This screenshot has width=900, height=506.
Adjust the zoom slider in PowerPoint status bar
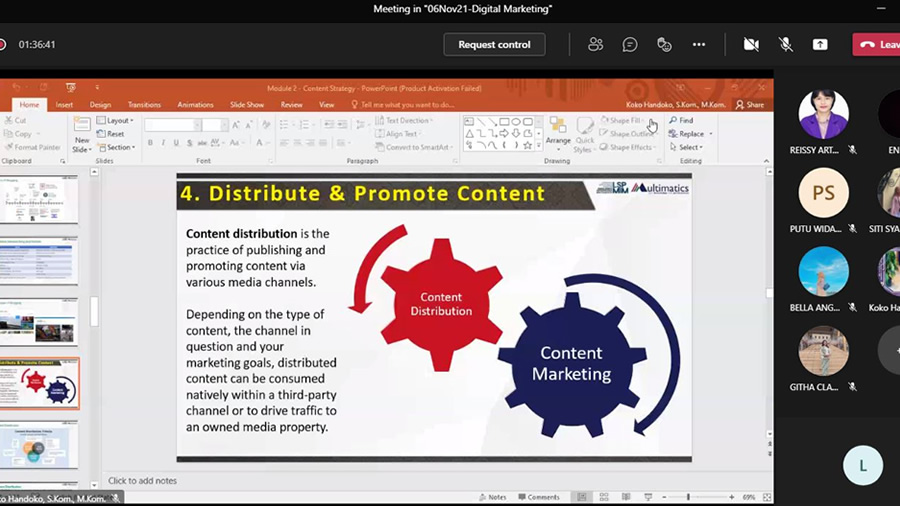[x=688, y=497]
